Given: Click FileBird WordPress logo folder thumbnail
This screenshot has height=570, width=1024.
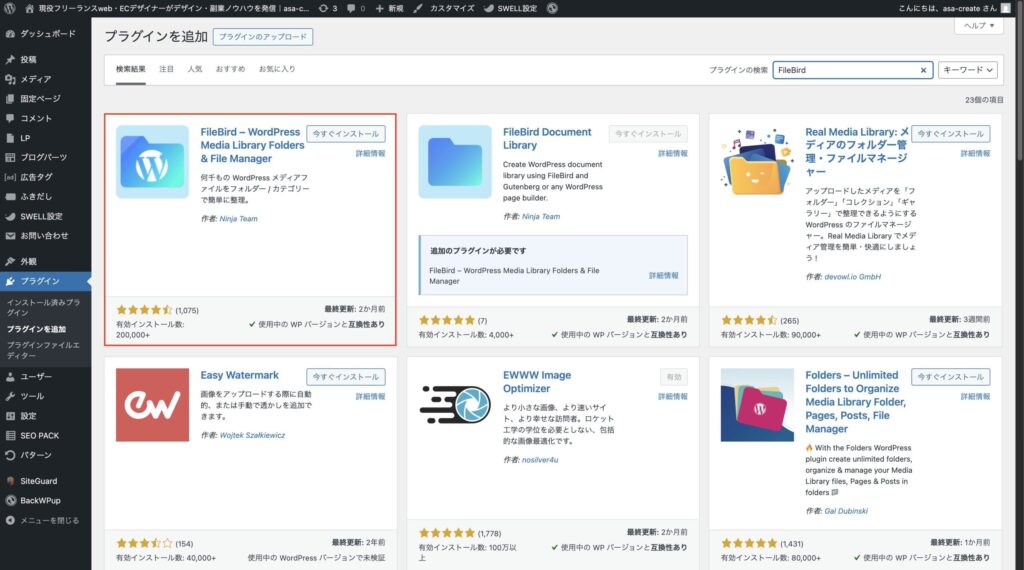Looking at the screenshot, I should (x=152, y=162).
